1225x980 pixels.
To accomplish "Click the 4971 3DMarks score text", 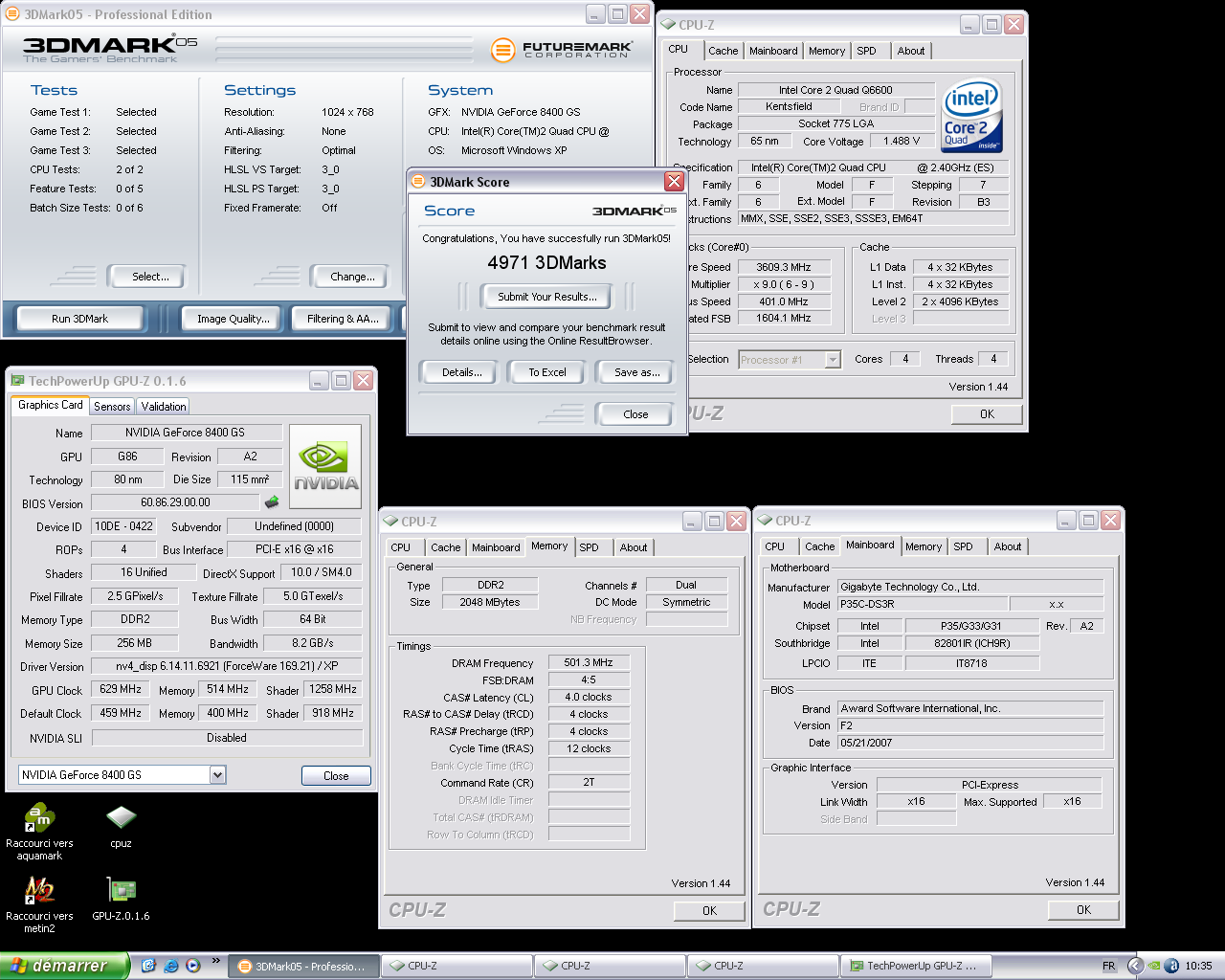I will [x=546, y=262].
